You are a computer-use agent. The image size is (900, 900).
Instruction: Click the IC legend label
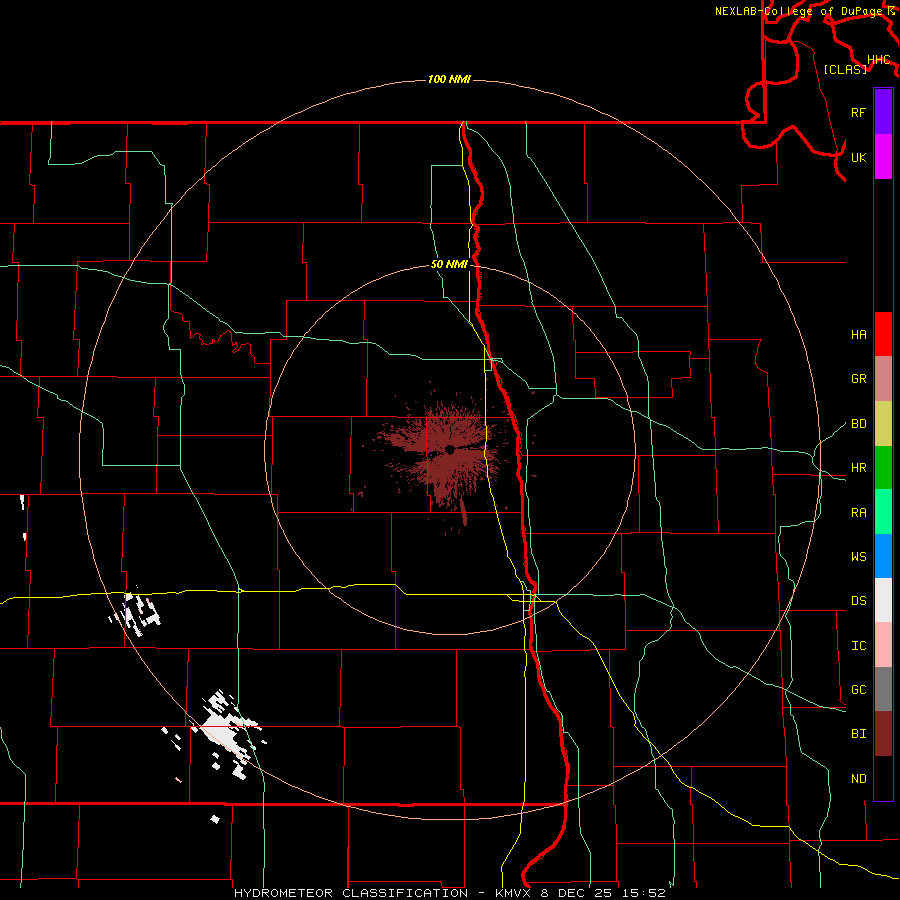[858, 645]
